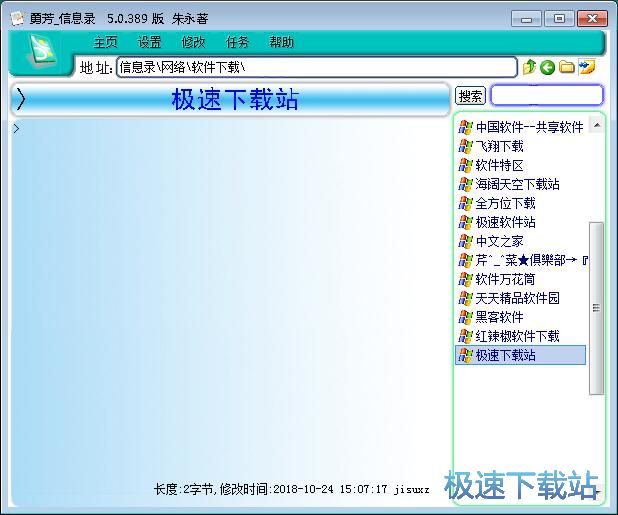Select 天天精品软件园 in the list
This screenshot has width=618, height=515.
pos(517,298)
